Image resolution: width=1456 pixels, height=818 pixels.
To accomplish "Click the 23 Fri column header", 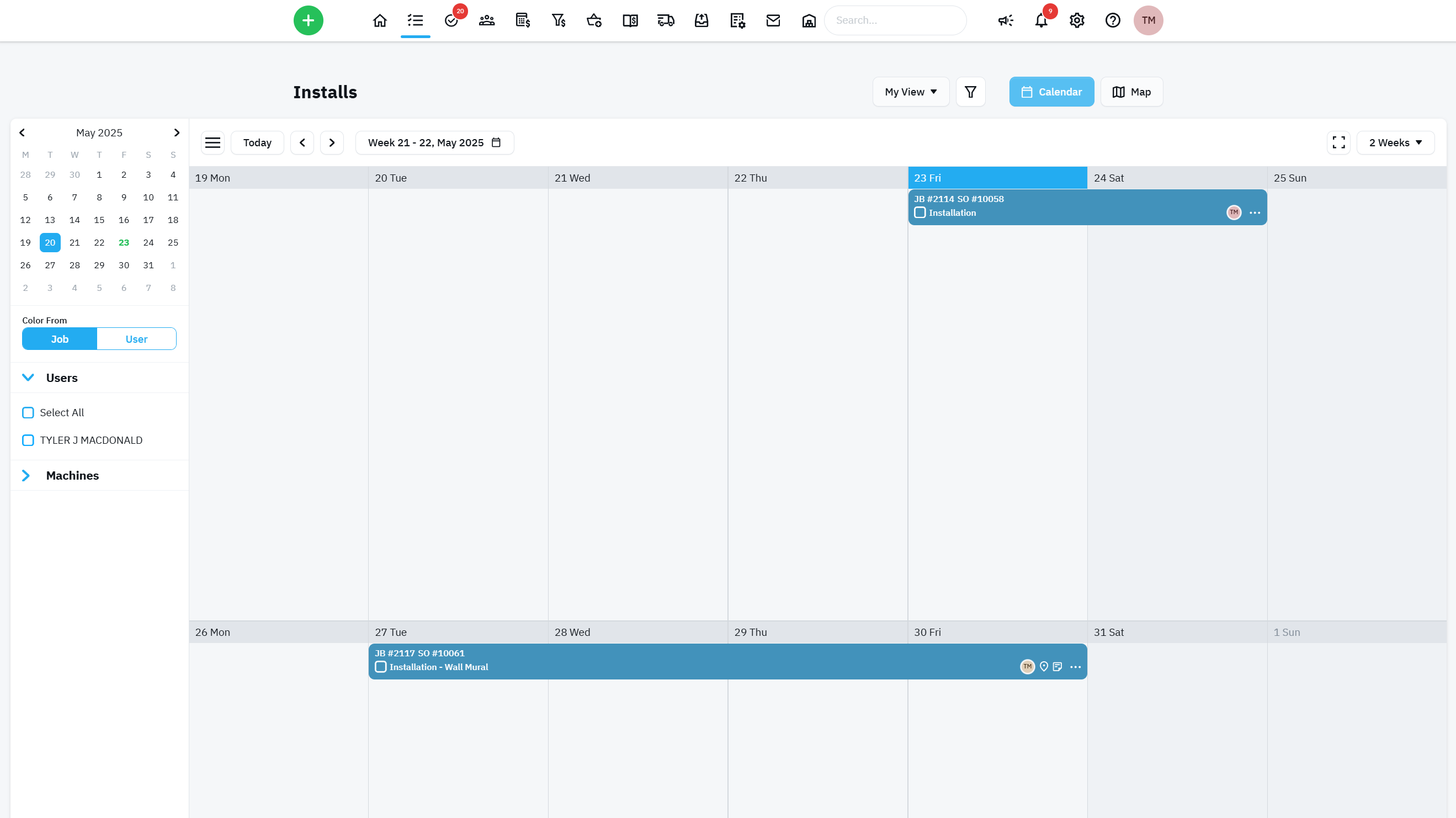I will (x=997, y=178).
